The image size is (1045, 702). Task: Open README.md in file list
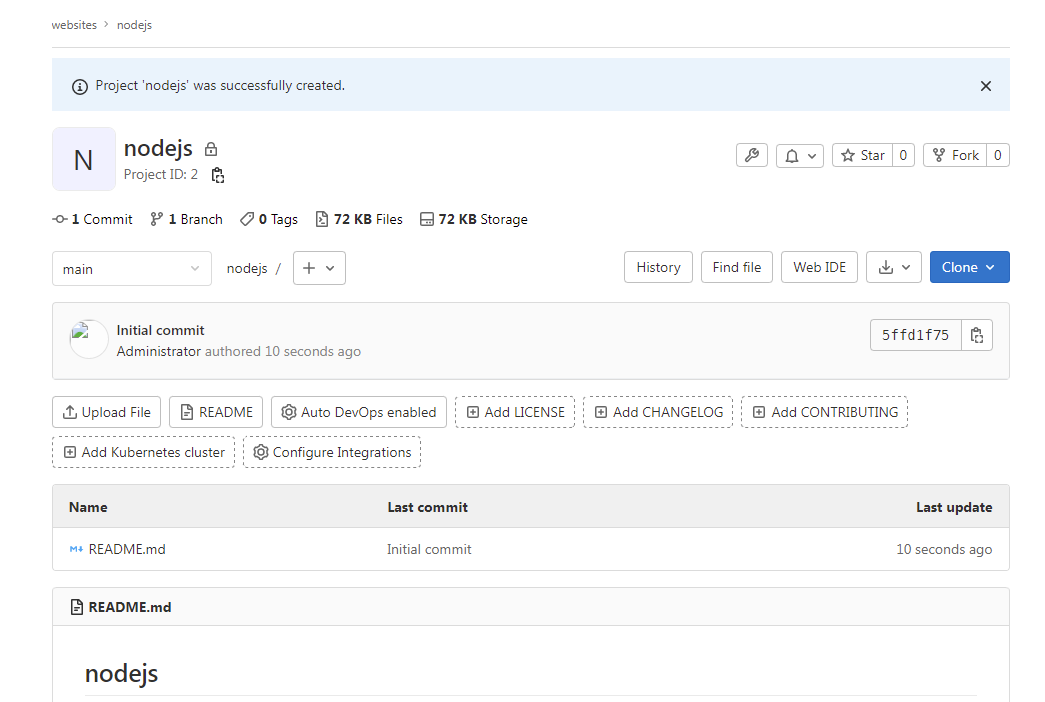coord(127,549)
